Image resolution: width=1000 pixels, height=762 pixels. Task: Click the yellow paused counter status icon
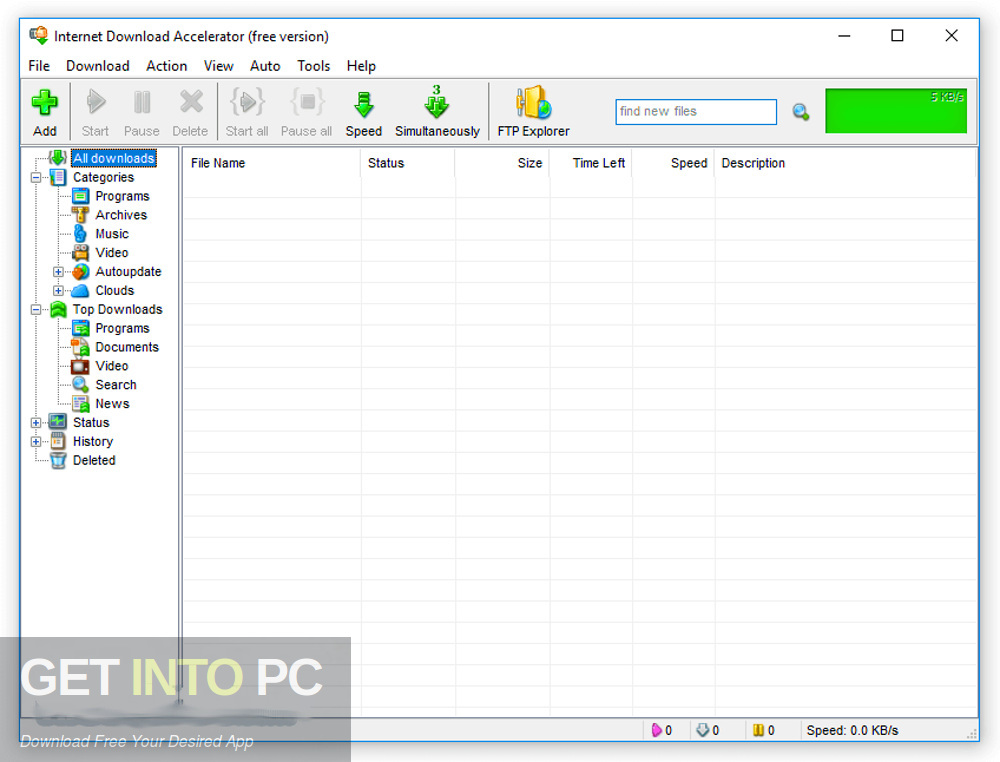[758, 730]
